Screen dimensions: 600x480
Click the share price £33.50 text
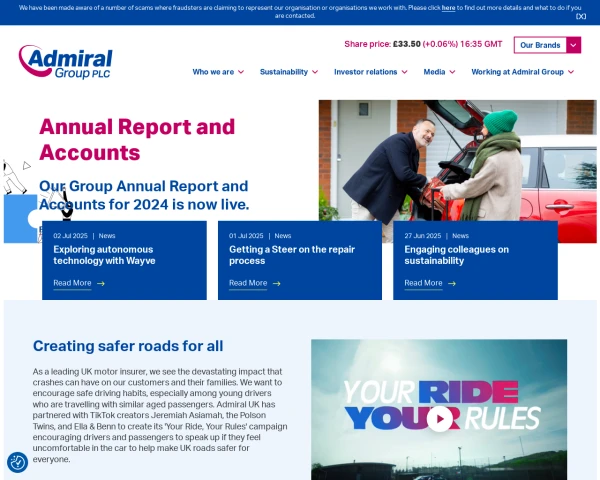tap(407, 44)
